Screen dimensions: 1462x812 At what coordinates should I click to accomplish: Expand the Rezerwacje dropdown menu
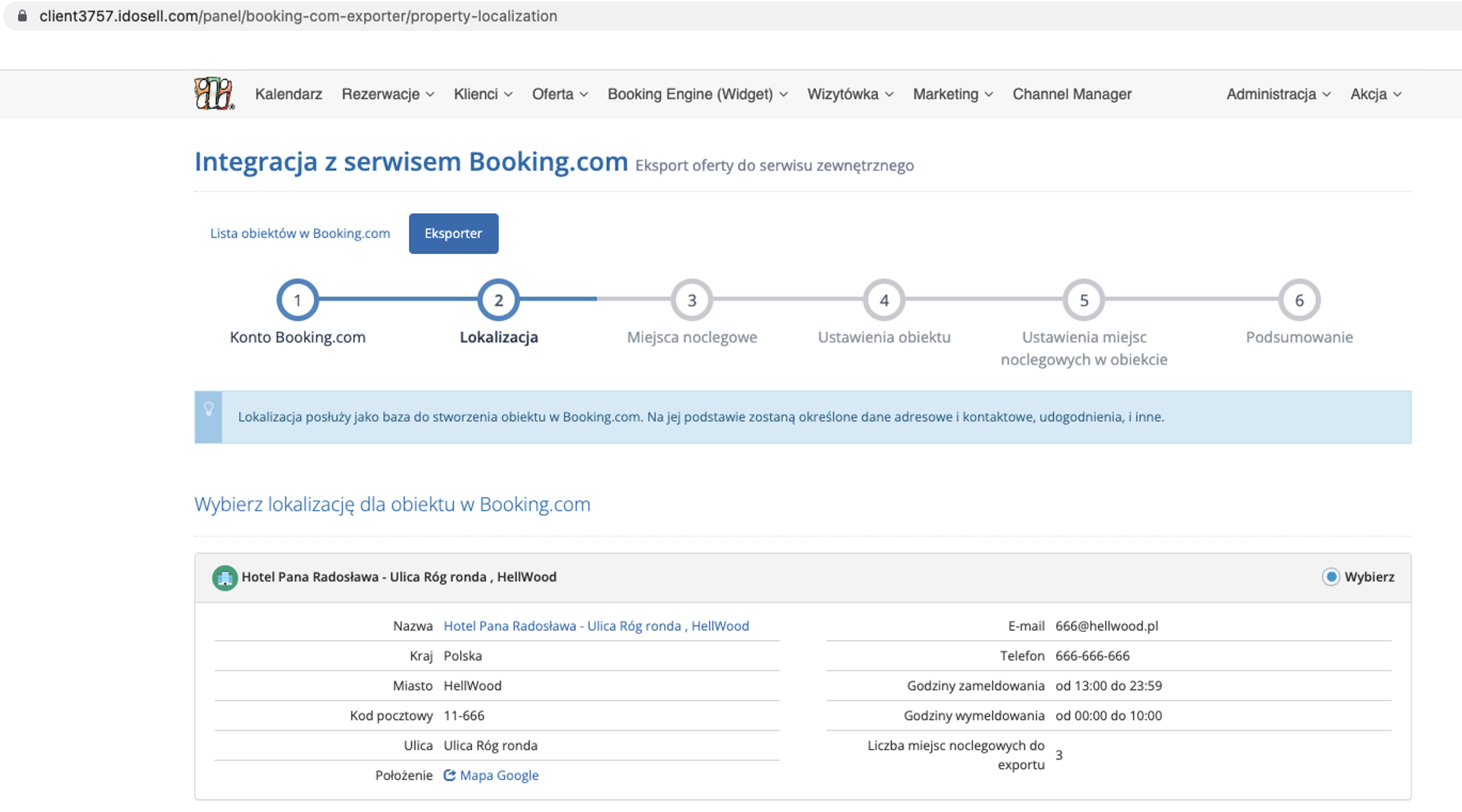tap(388, 94)
